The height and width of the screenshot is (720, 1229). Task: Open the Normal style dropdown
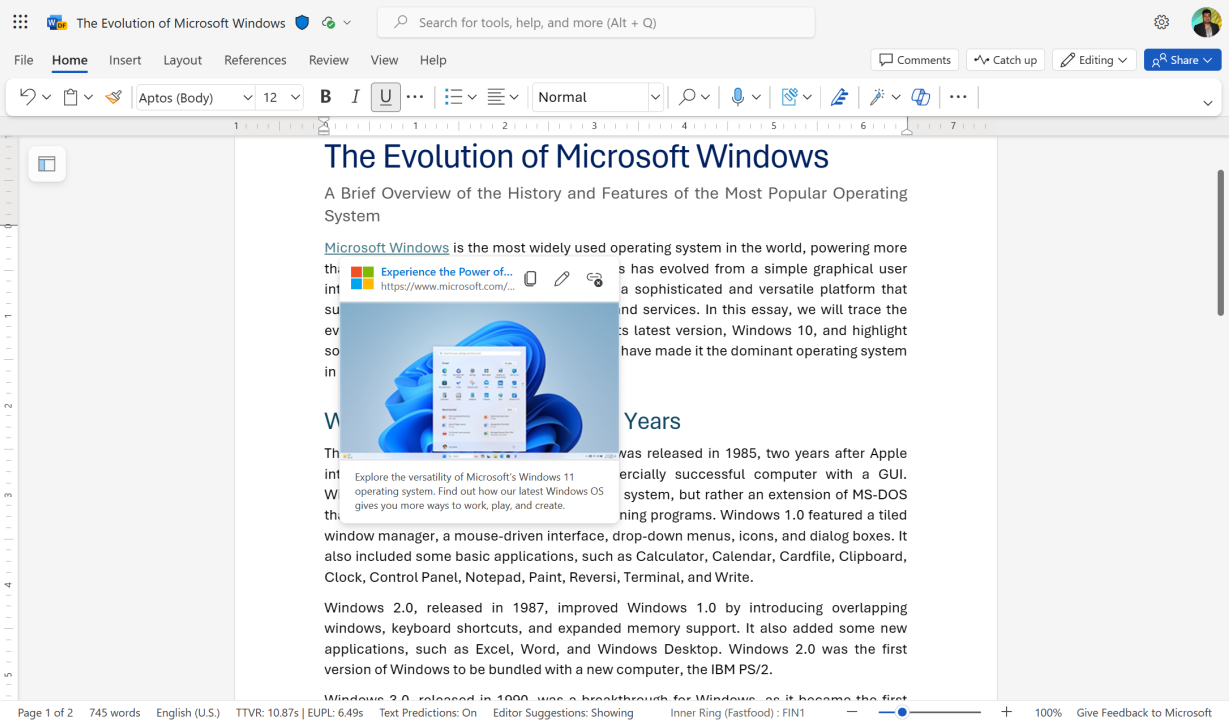click(597, 96)
